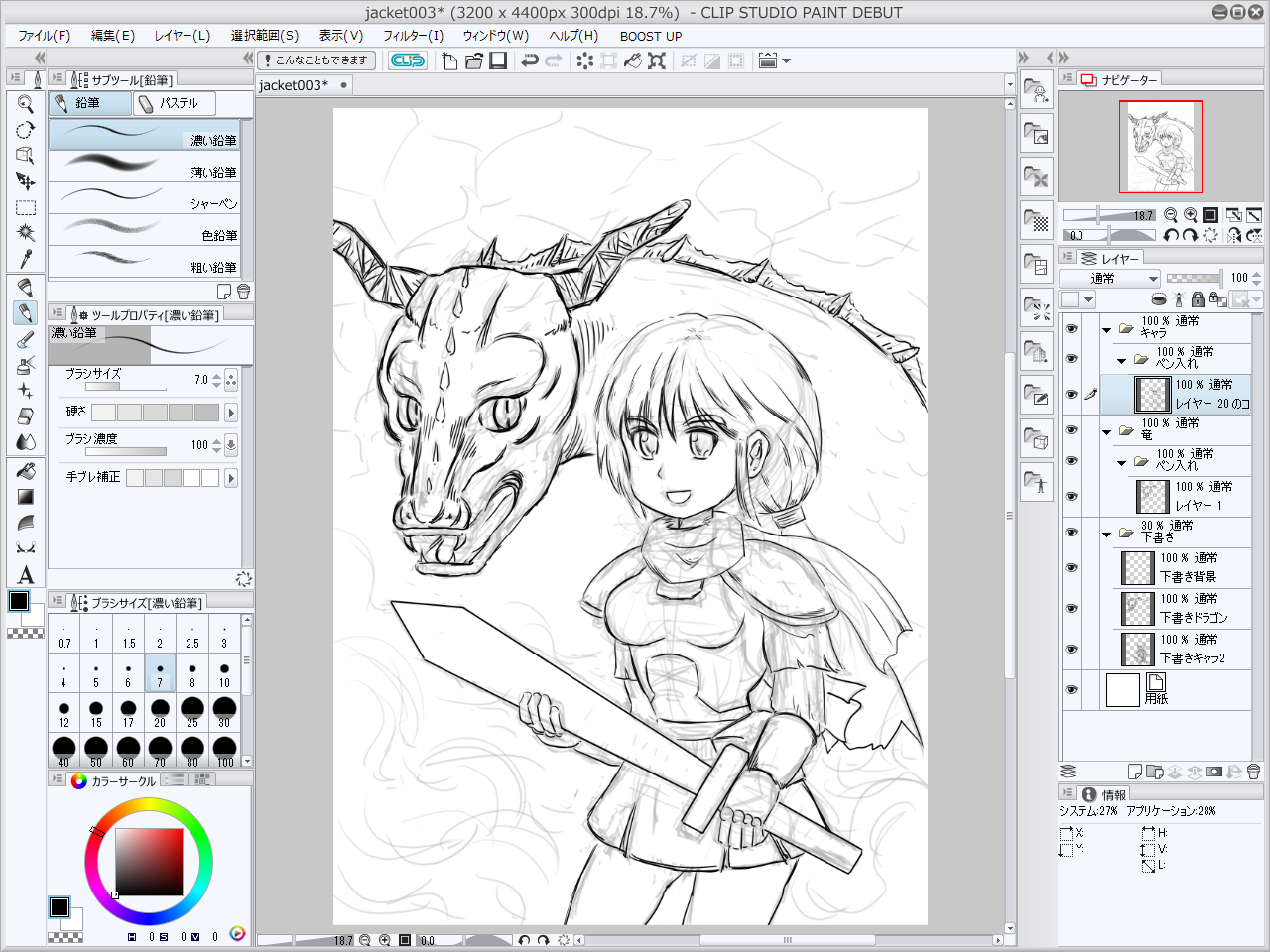Adjust the ブラシ濃度 density slider

pos(126,452)
